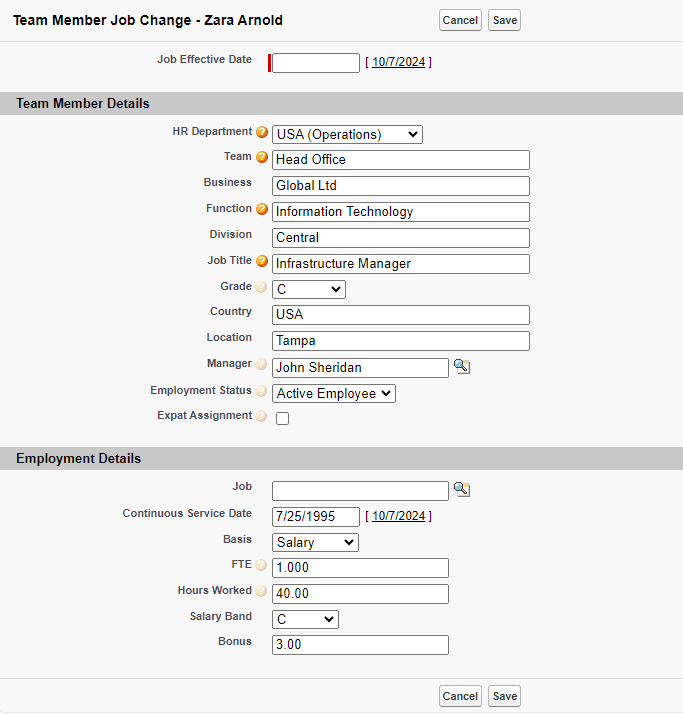
Task: Open the Manager lookup icon
Action: tap(461, 367)
